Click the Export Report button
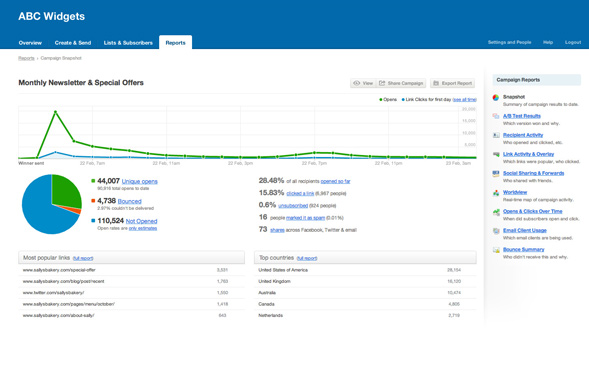Screen dimensions: 589x368 click(x=453, y=83)
